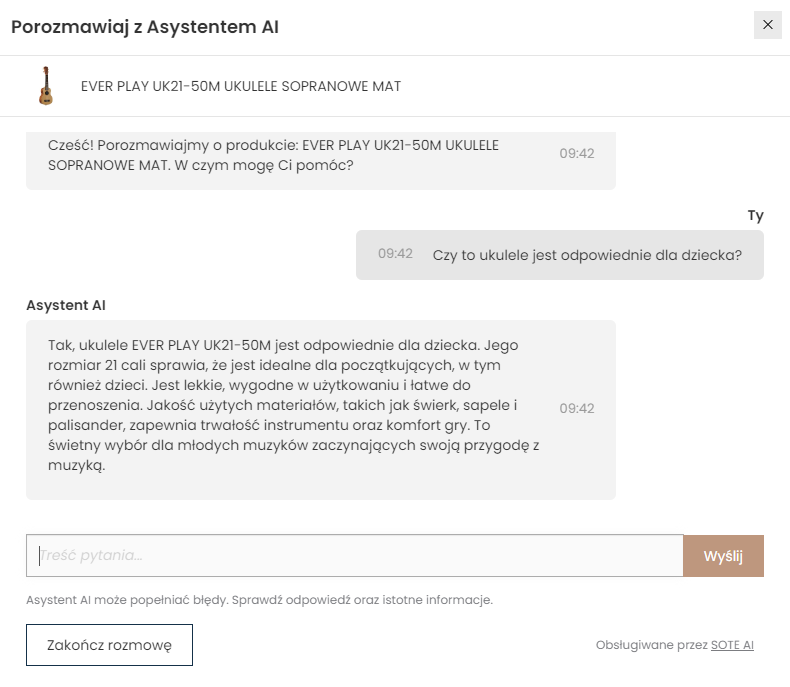Screen dimensions: 790x687
Task: Click the 09:42 timestamp in the greeting message
Action: point(577,154)
